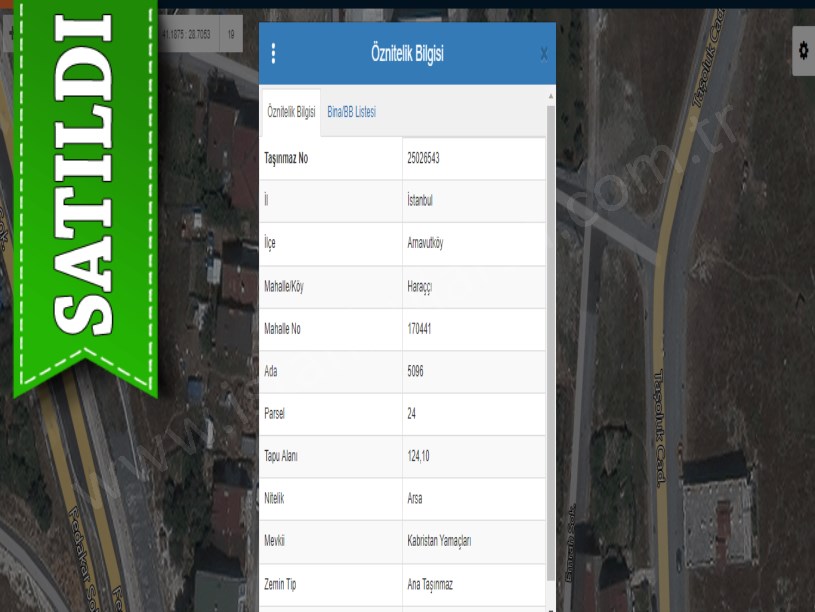
Task: Click the Öznitelik Bilgisi header title
Action: 407,54
